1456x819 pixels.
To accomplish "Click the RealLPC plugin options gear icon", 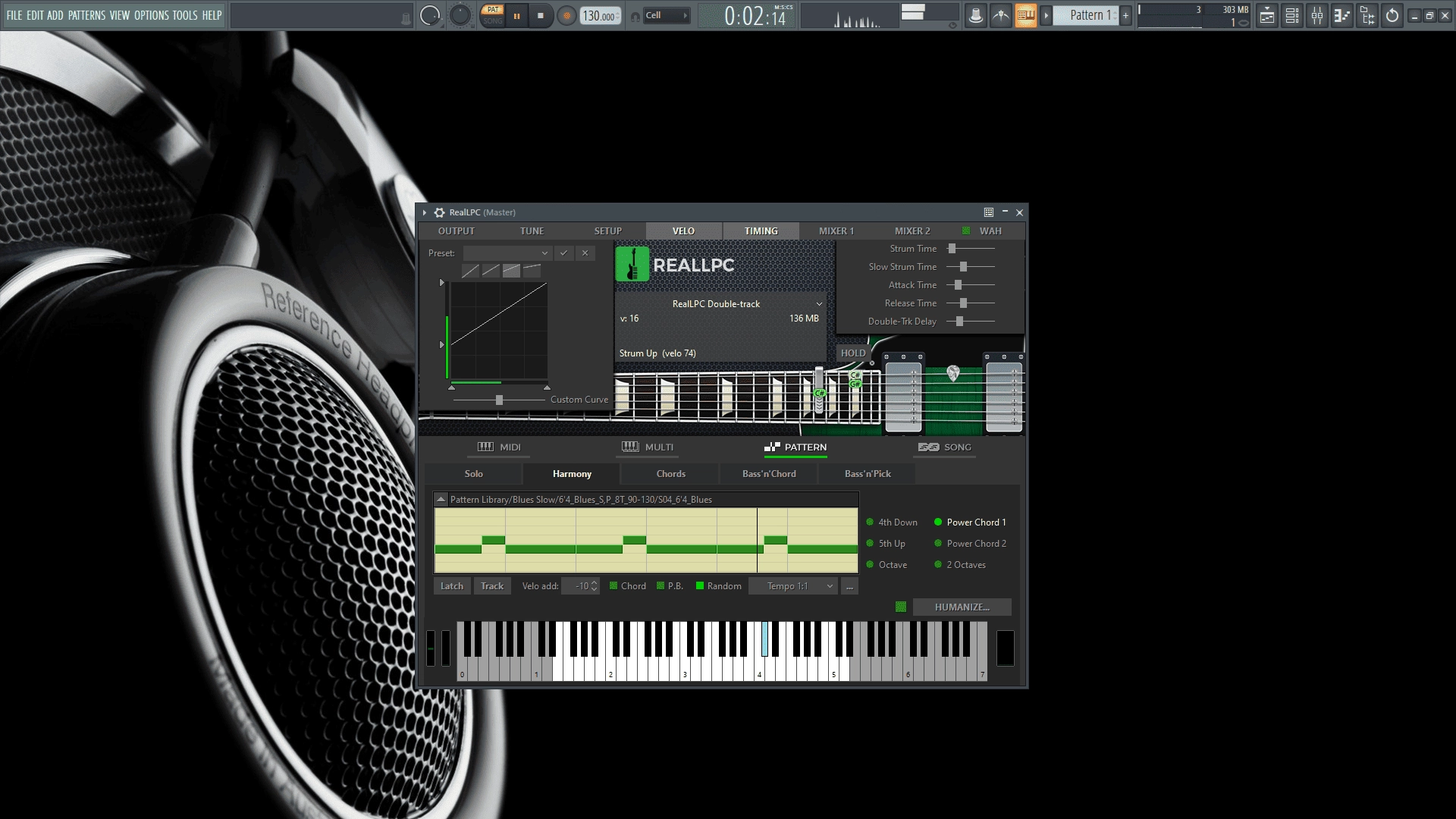I will (x=439, y=212).
